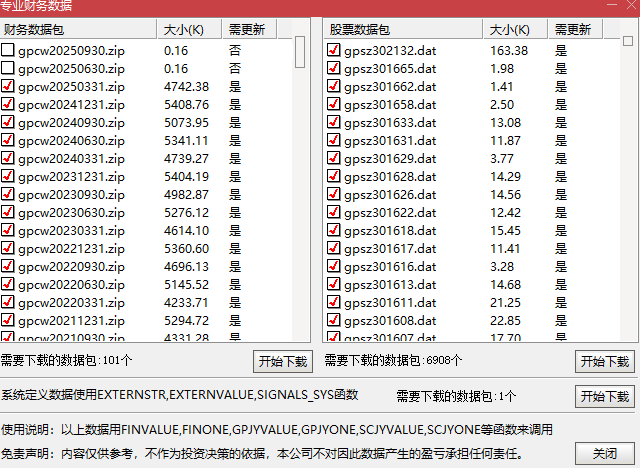Toggle gpsz301613.dat checkbox
Screen dimensions: 640x468
[x=333, y=284]
